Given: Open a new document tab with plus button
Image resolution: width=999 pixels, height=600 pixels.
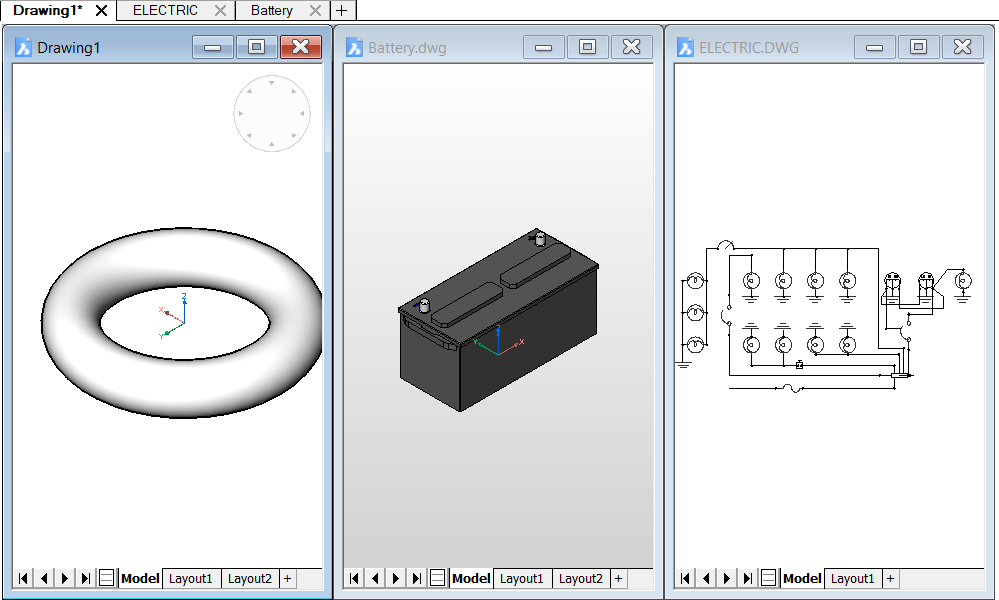Looking at the screenshot, I should pos(342,10).
